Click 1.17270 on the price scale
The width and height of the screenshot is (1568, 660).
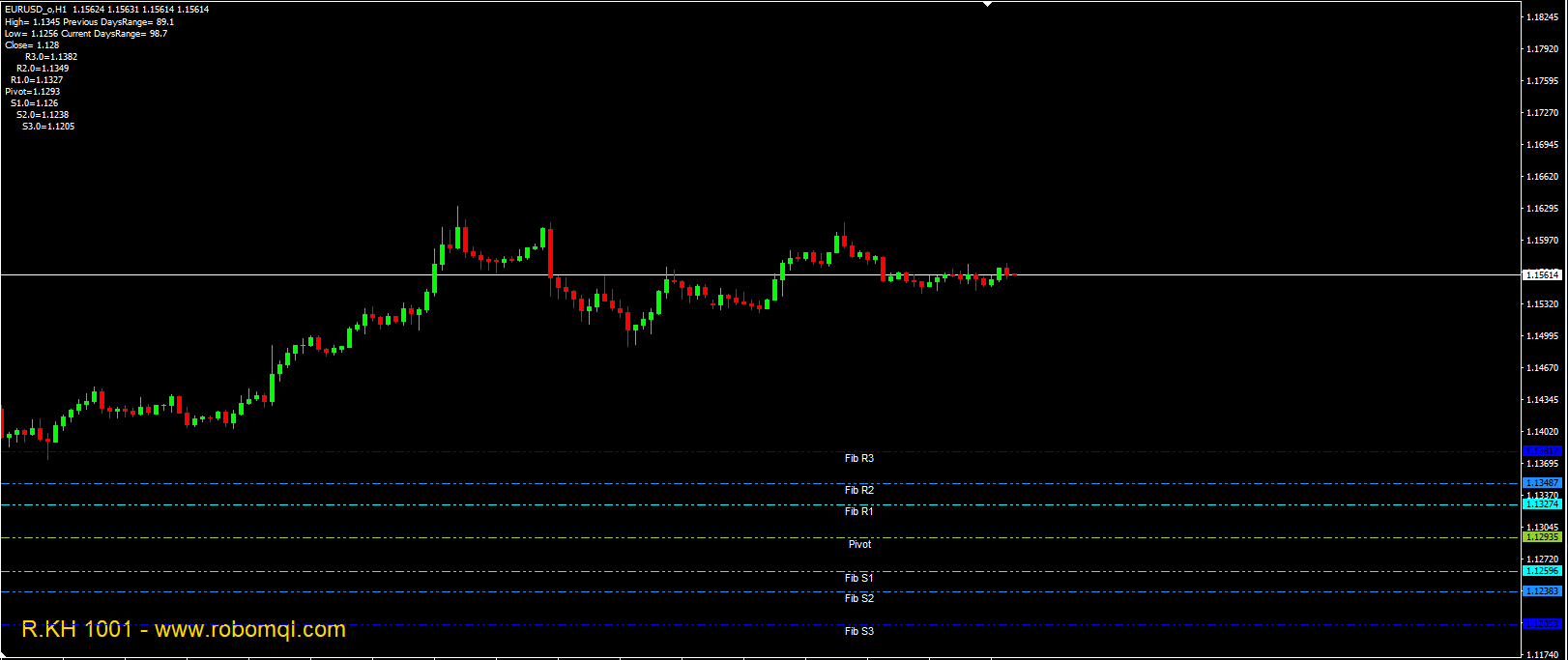click(x=1542, y=113)
